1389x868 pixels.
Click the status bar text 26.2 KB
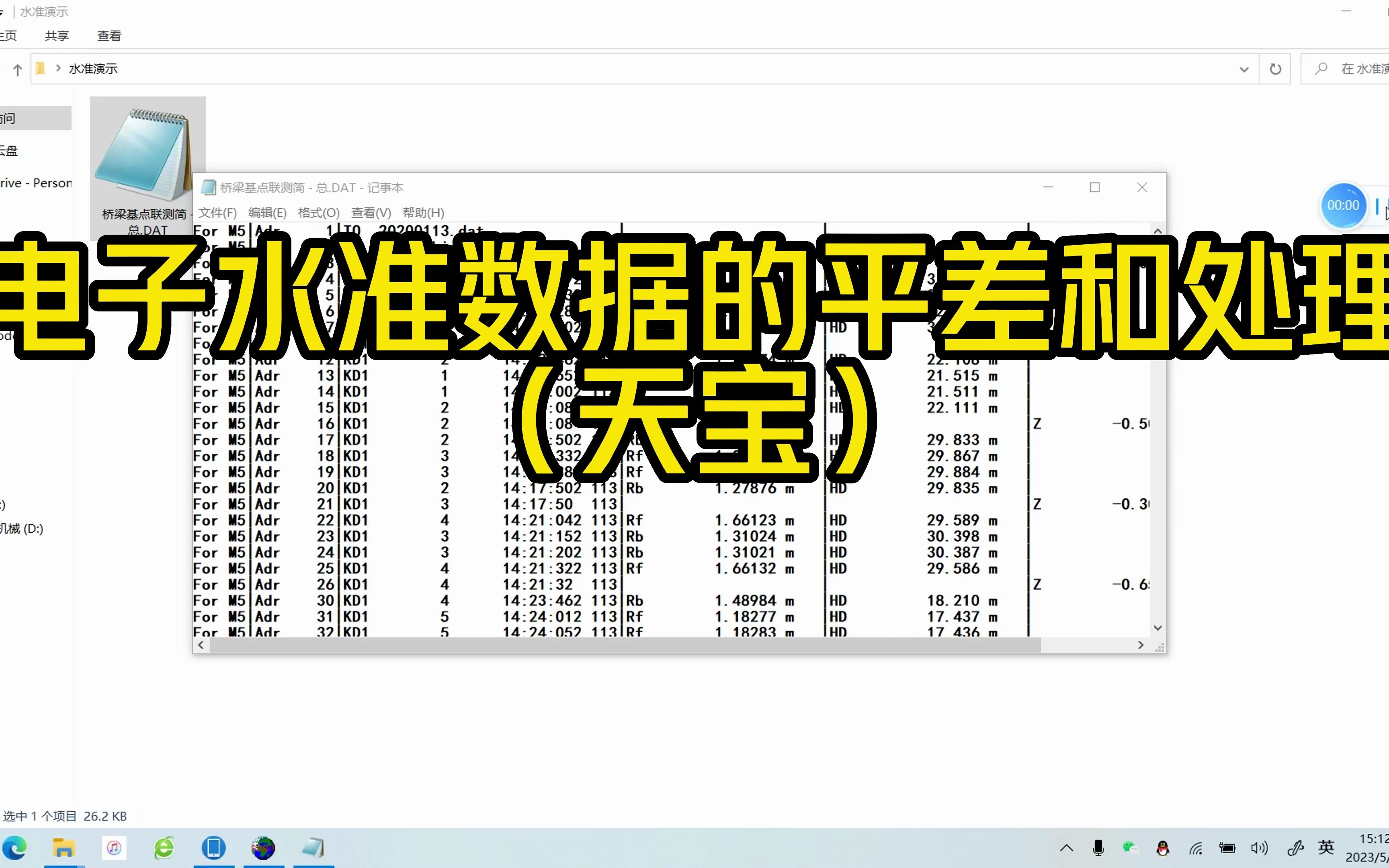105,816
